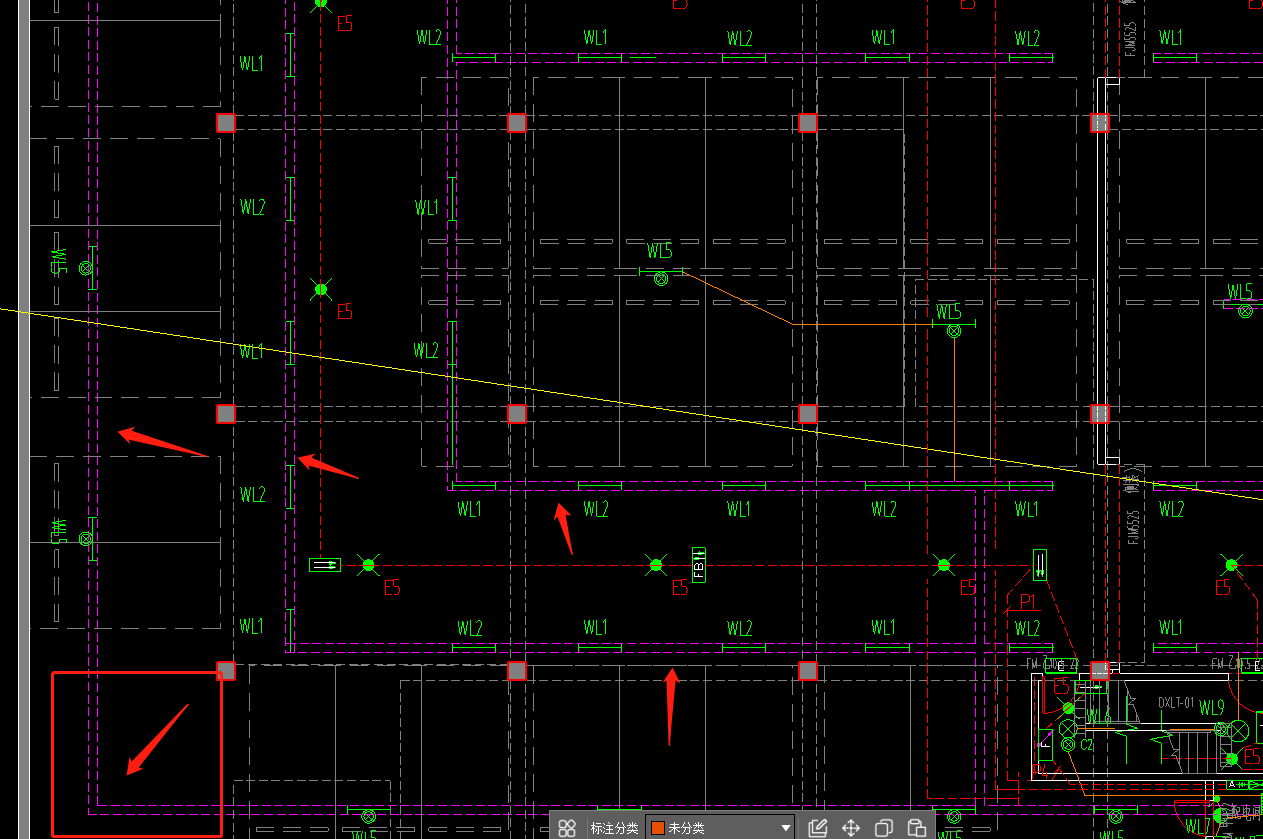This screenshot has height=839, width=1263.
Task: Click the DXLT-01 elevator label
Action: pyautogui.click(x=1176, y=703)
